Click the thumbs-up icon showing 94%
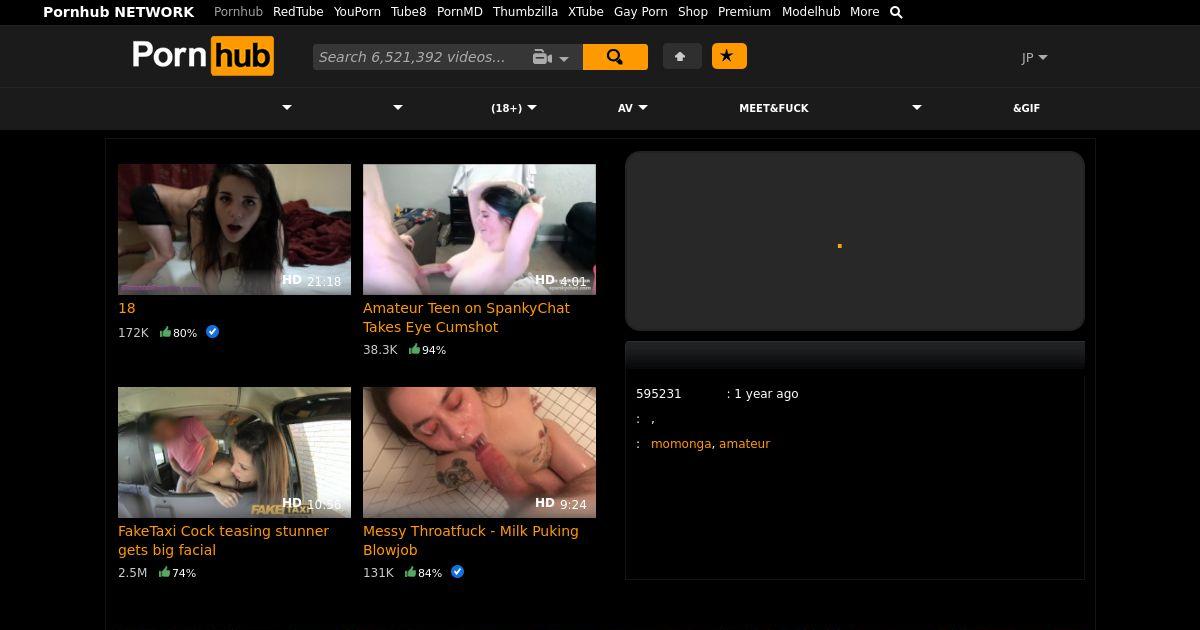1200x630 pixels. click(x=414, y=349)
